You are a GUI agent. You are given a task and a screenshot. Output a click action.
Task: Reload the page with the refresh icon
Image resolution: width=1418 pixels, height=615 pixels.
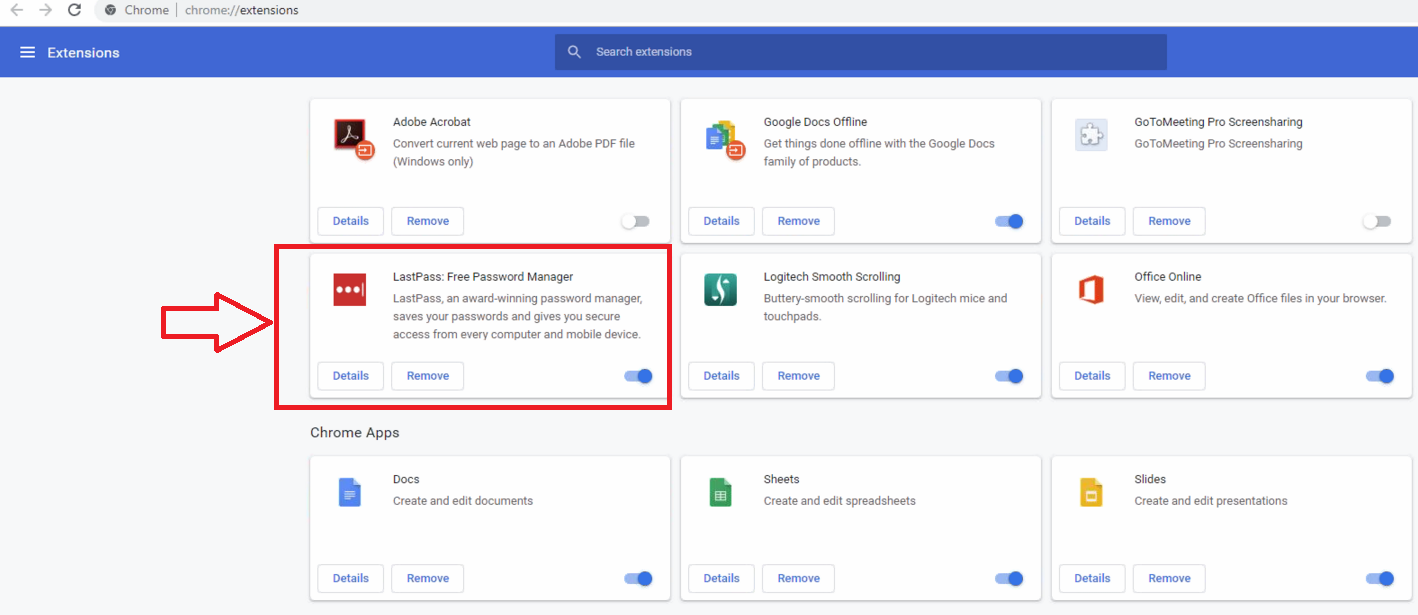click(74, 10)
